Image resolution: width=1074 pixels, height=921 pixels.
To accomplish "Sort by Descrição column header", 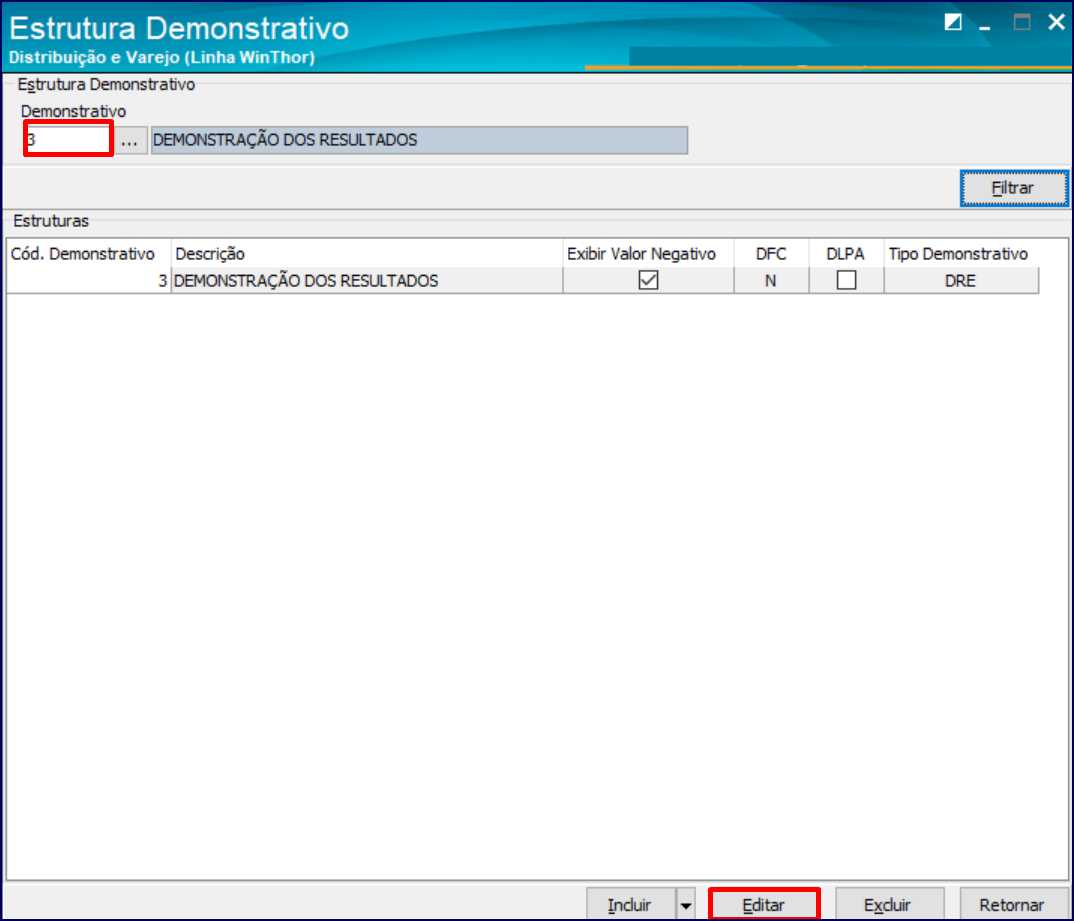I will pos(366,254).
